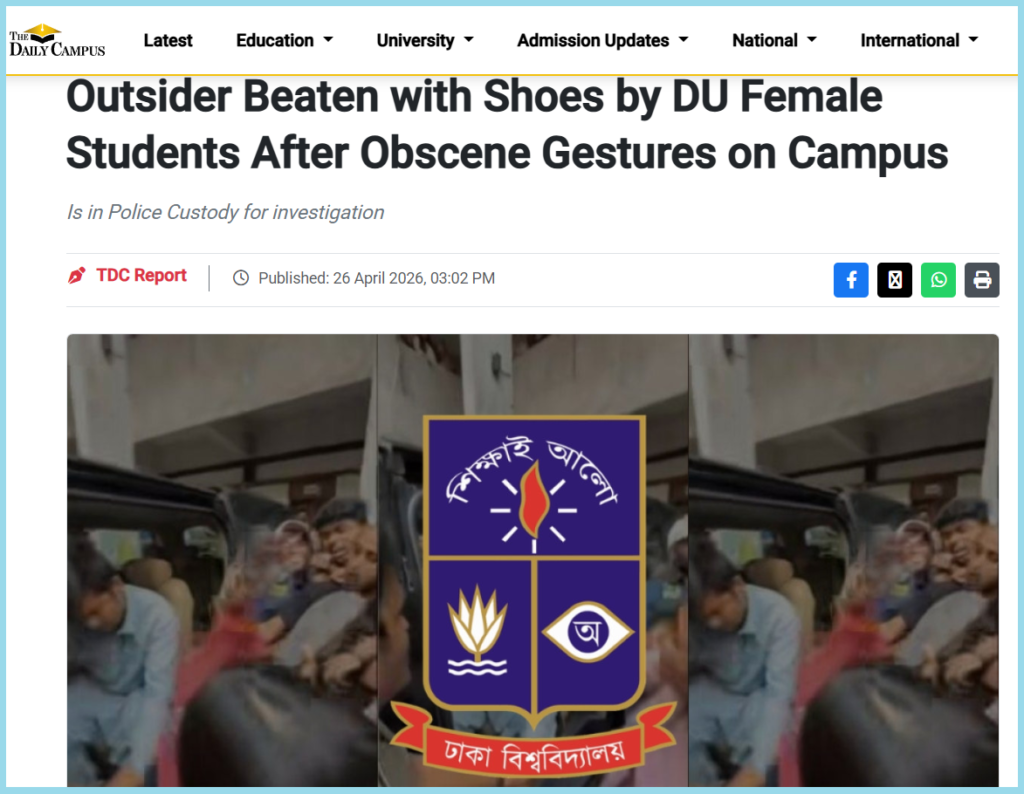Expand the Admission Updates dropdown
Viewport: 1024px width, 794px height.
(x=603, y=40)
